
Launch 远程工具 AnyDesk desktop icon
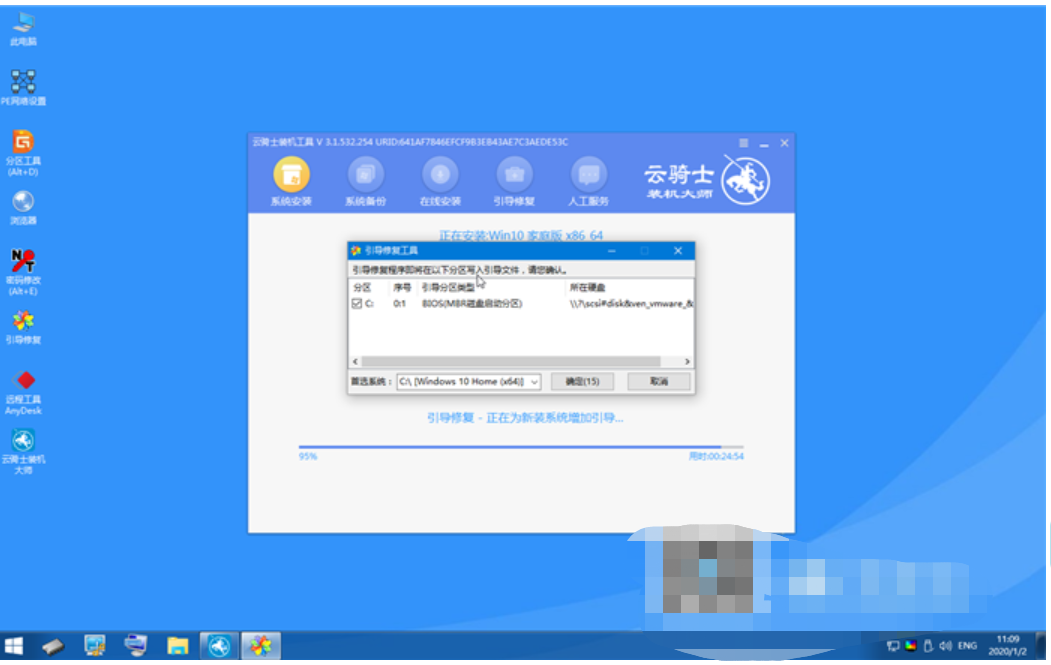(23, 392)
